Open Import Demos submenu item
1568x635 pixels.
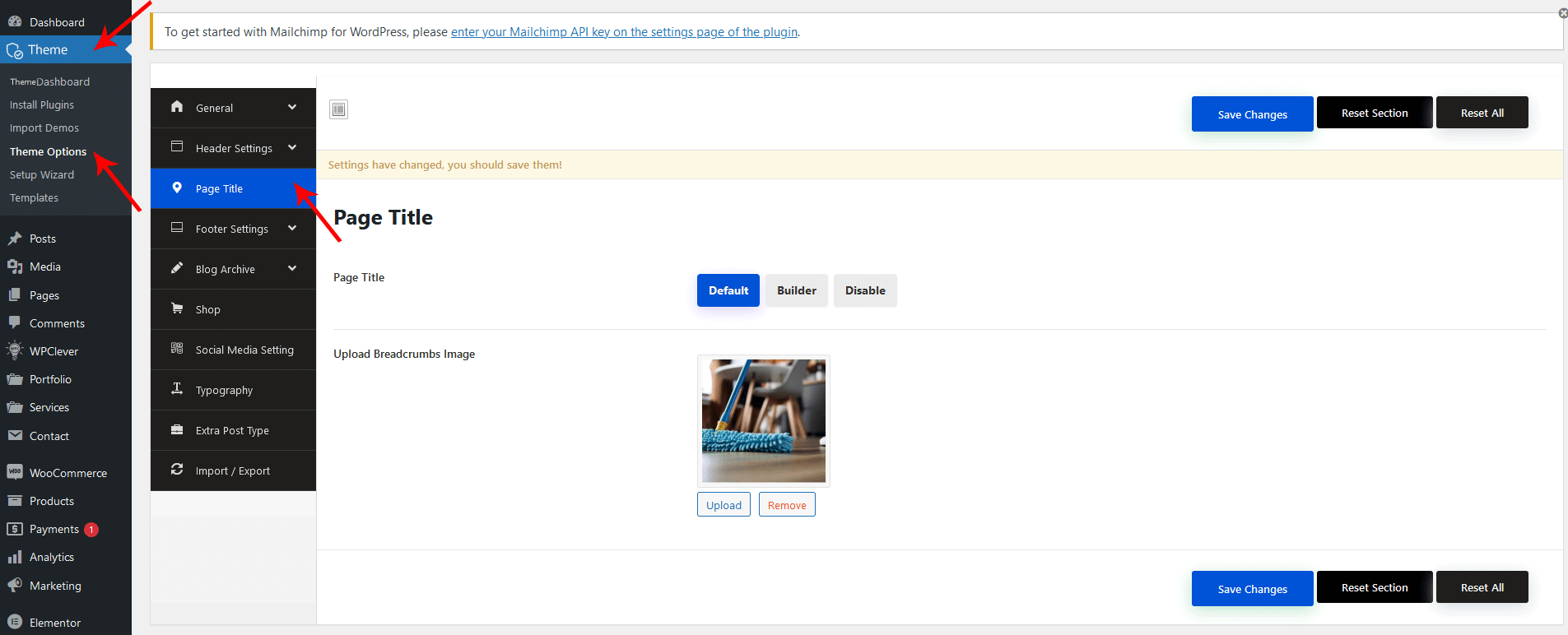44,128
